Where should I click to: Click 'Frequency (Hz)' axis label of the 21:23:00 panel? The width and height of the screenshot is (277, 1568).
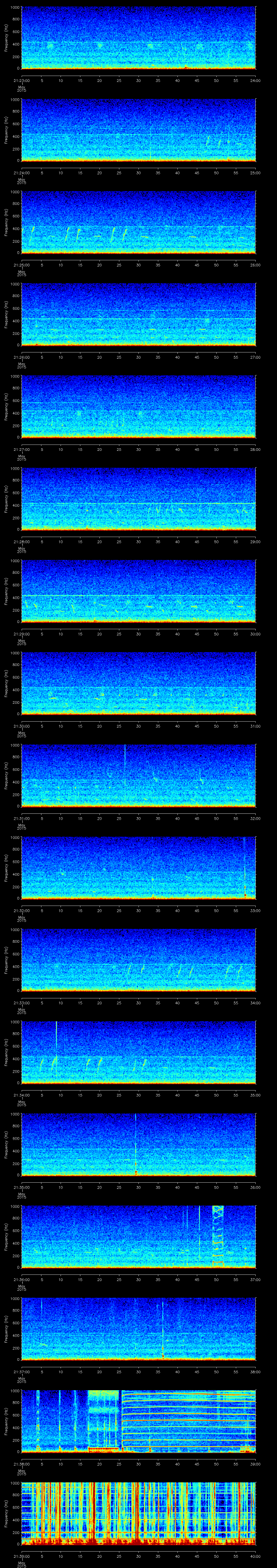click(6, 38)
